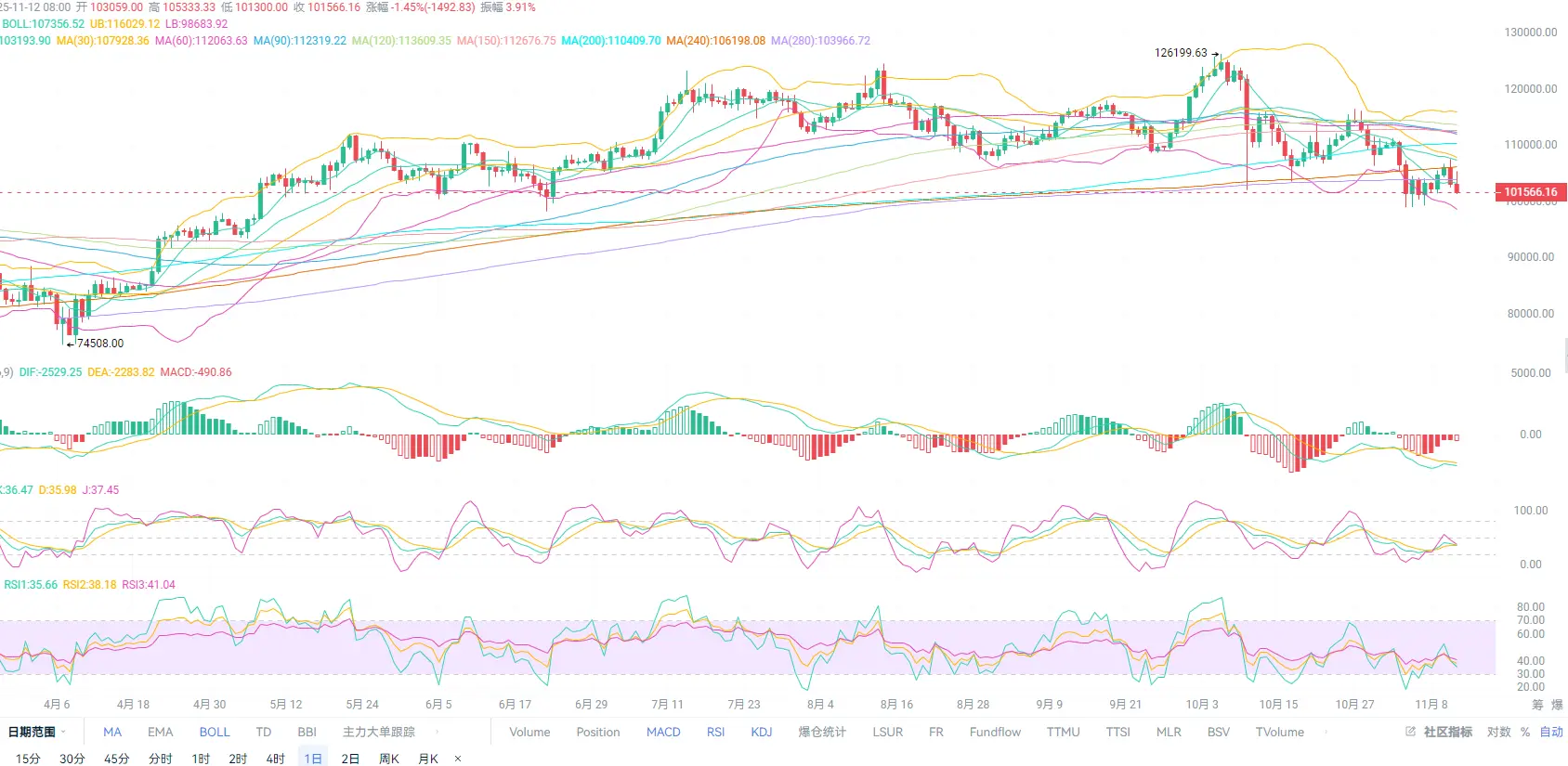Select the 1日 timeframe
This screenshot has height=766, width=1568.
pos(313,759)
